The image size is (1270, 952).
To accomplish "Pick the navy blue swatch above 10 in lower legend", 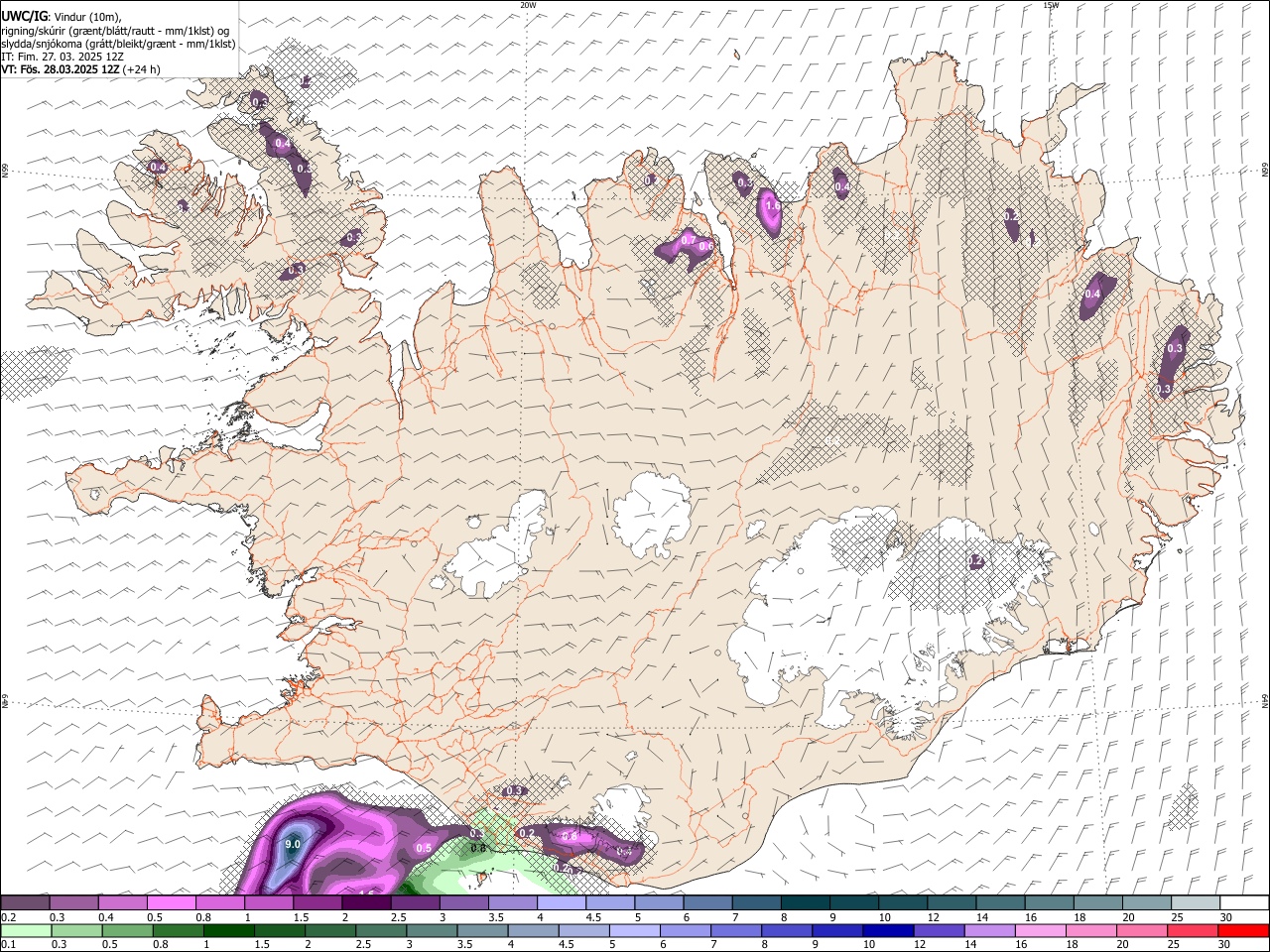I will pos(888,931).
